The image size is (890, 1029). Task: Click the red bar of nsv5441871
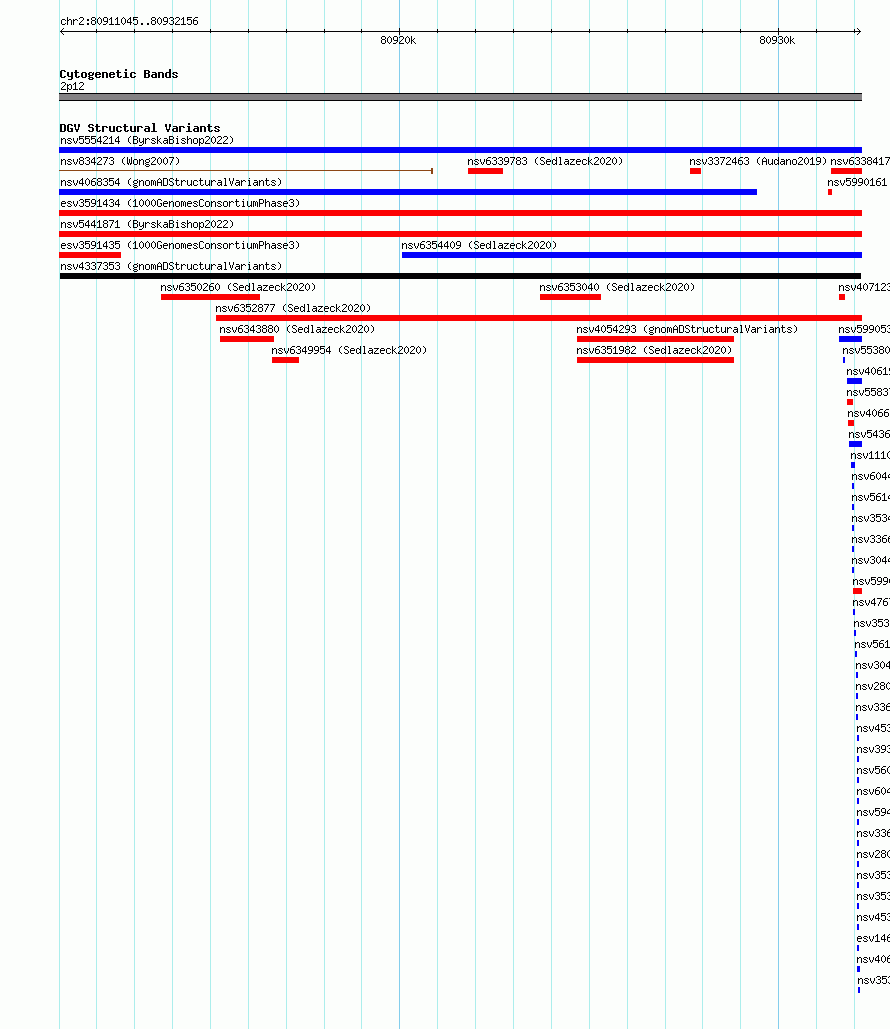[460, 234]
